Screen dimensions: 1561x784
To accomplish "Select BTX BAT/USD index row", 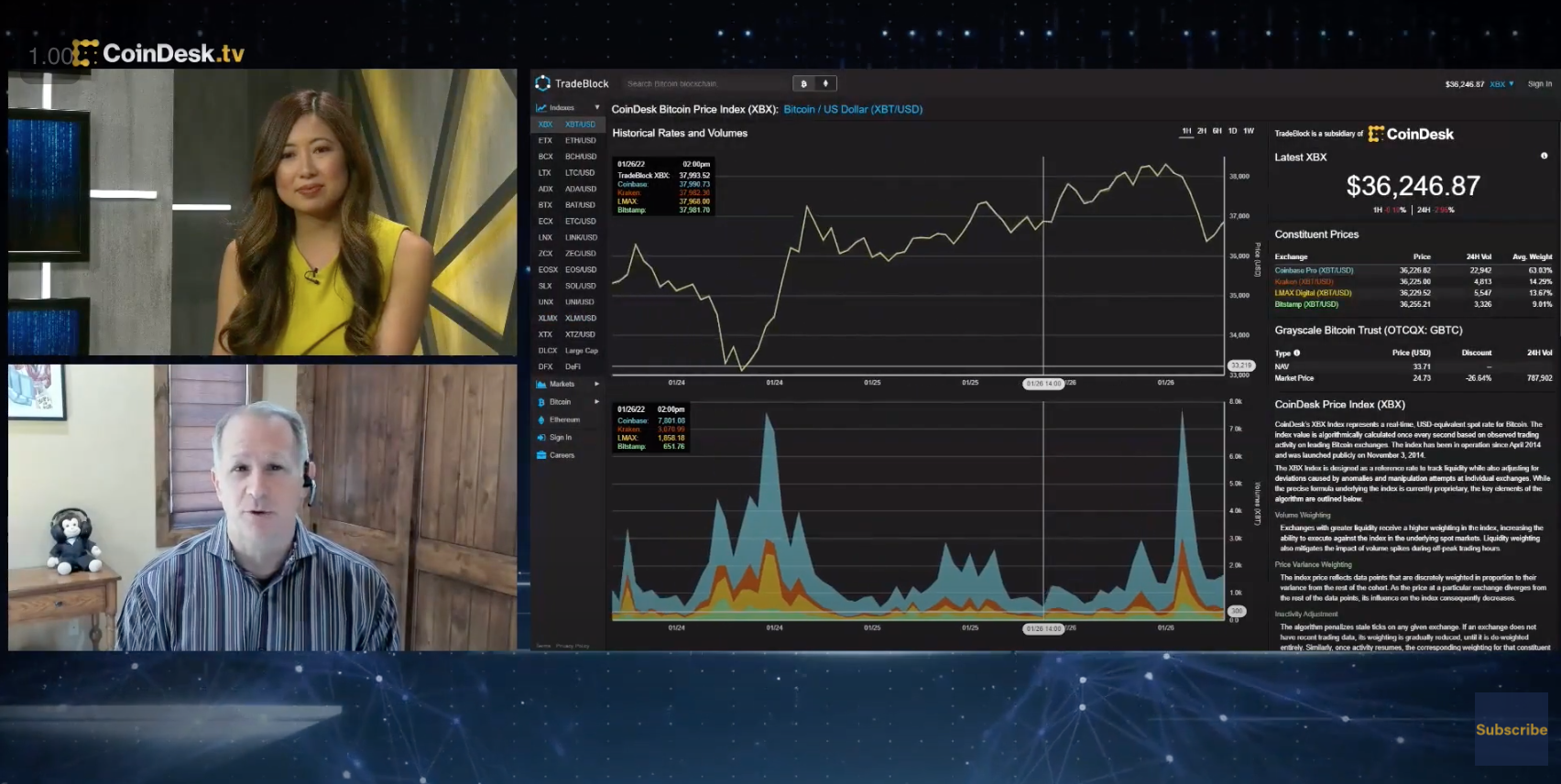I will pos(568,205).
